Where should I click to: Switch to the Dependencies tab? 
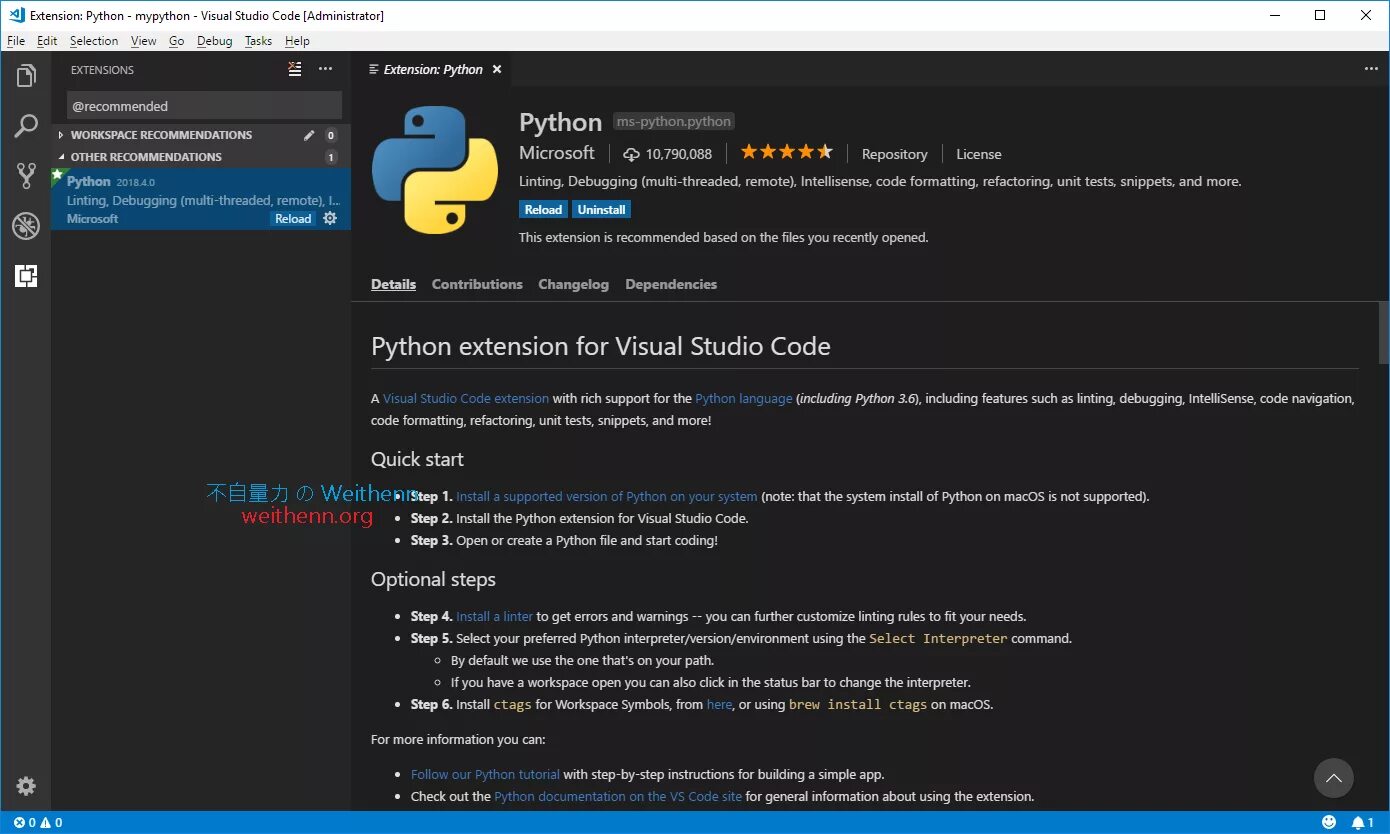pos(671,284)
